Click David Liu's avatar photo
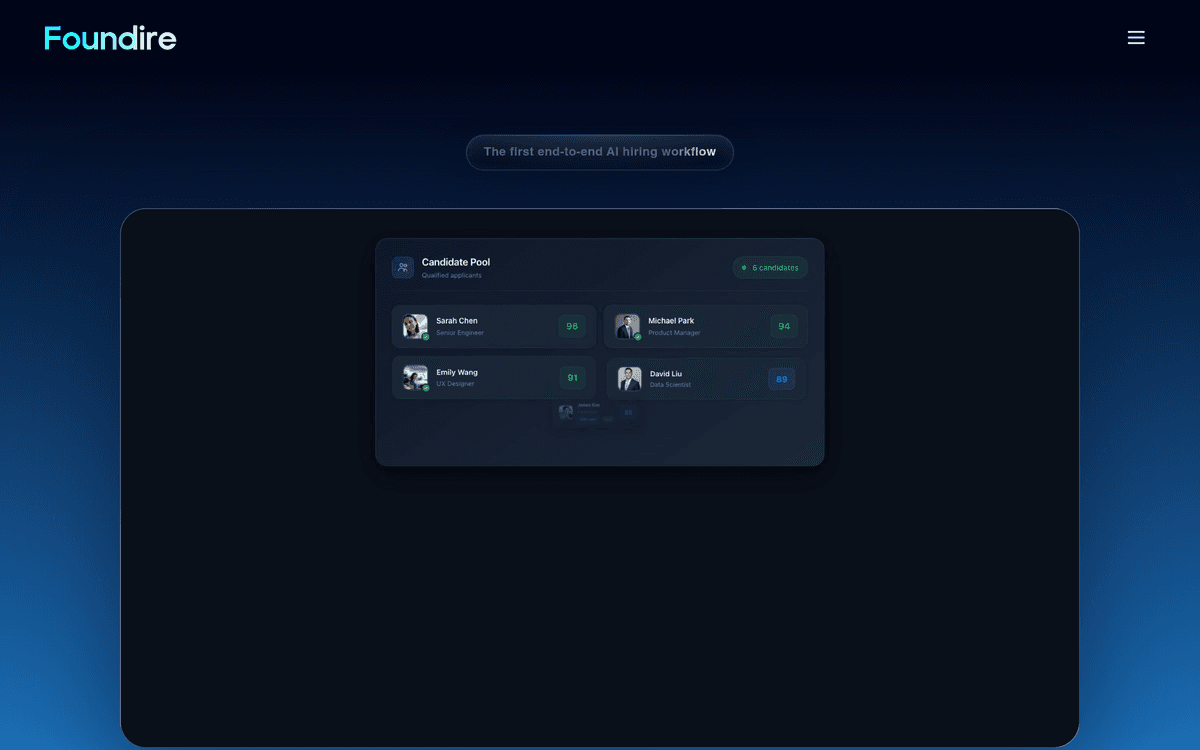The height and width of the screenshot is (750, 1200). pos(629,378)
